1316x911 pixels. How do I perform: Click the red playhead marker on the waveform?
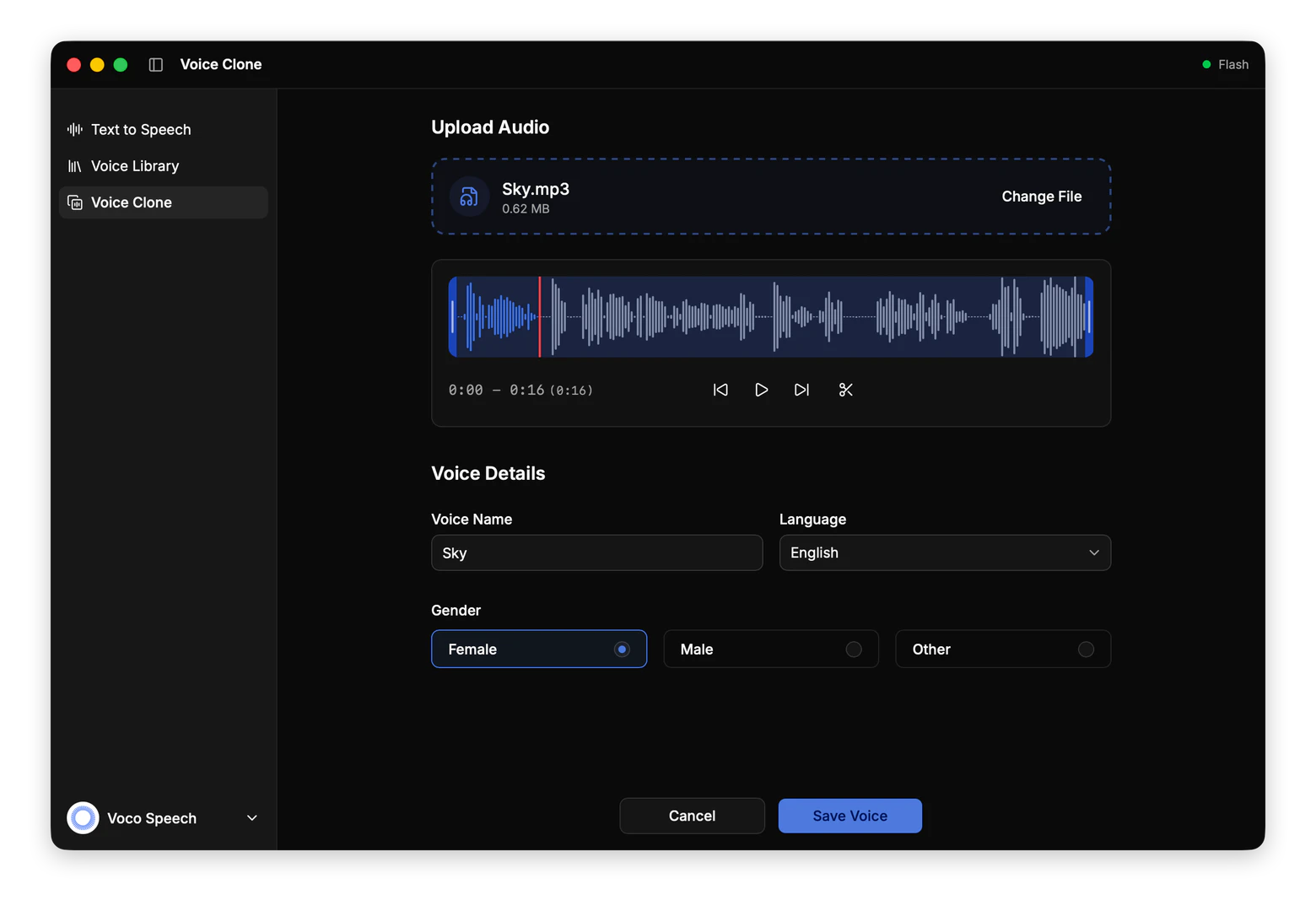click(541, 315)
